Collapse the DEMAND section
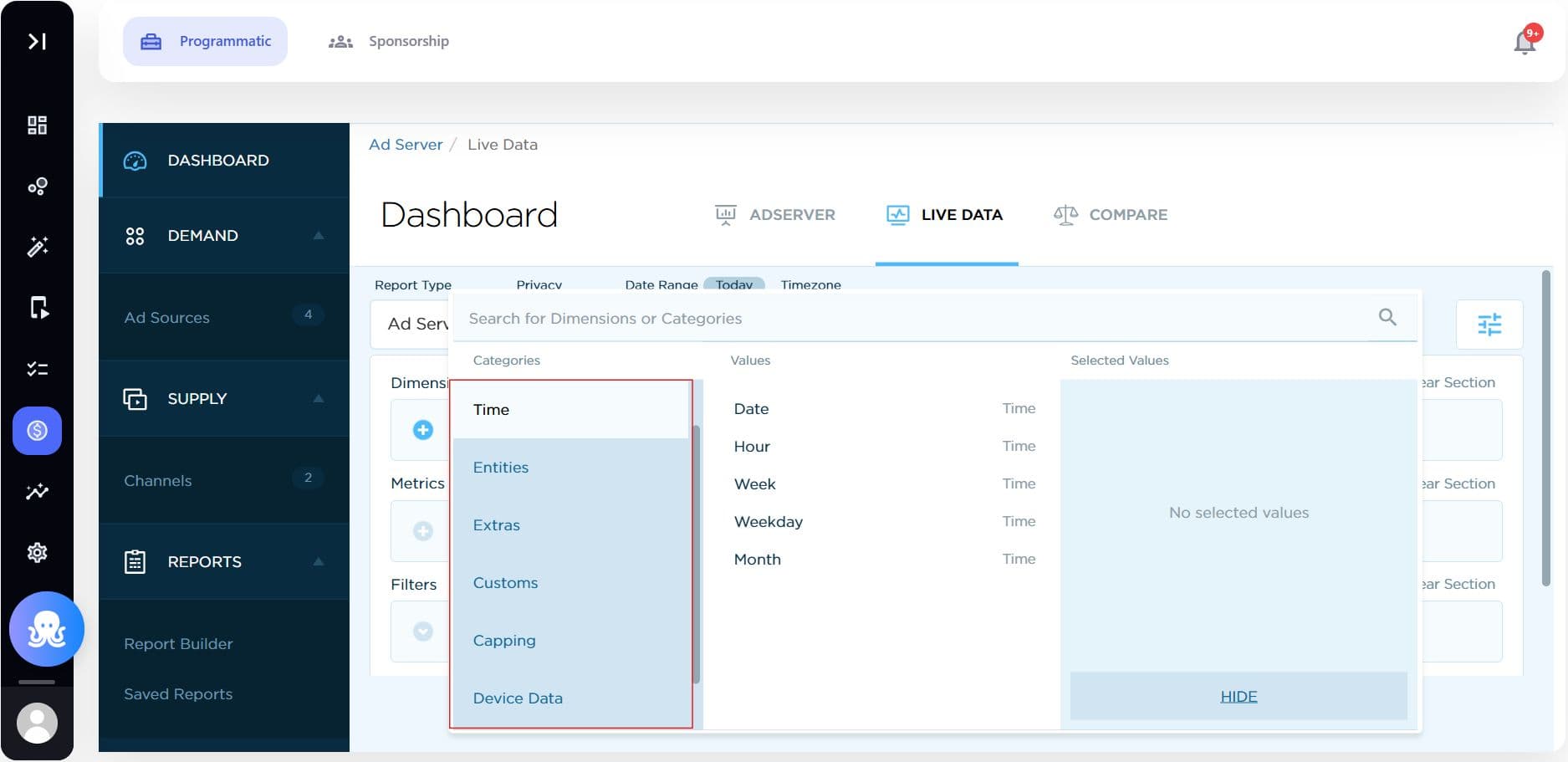 224,236
